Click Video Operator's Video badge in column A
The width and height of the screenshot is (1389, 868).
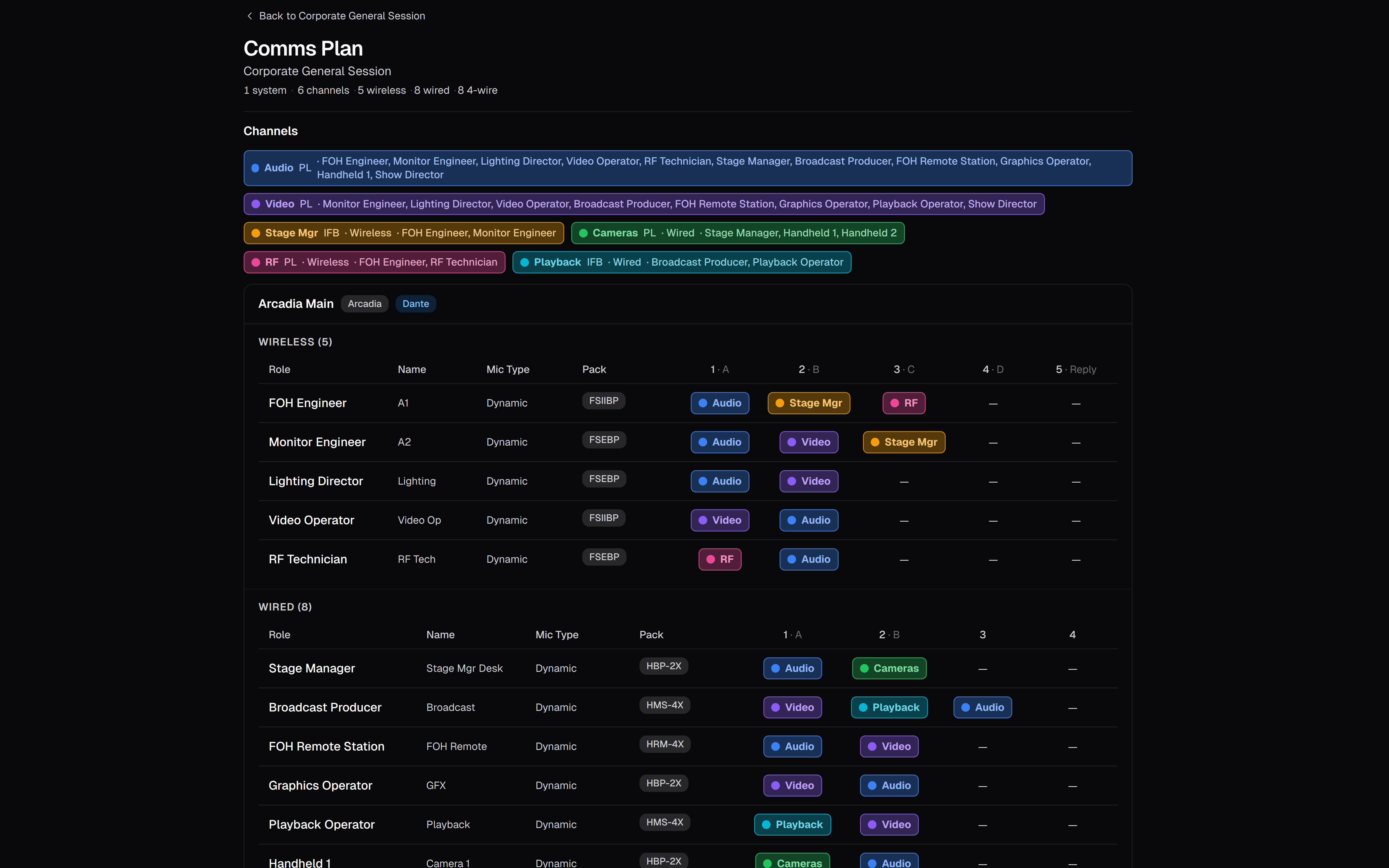point(720,520)
